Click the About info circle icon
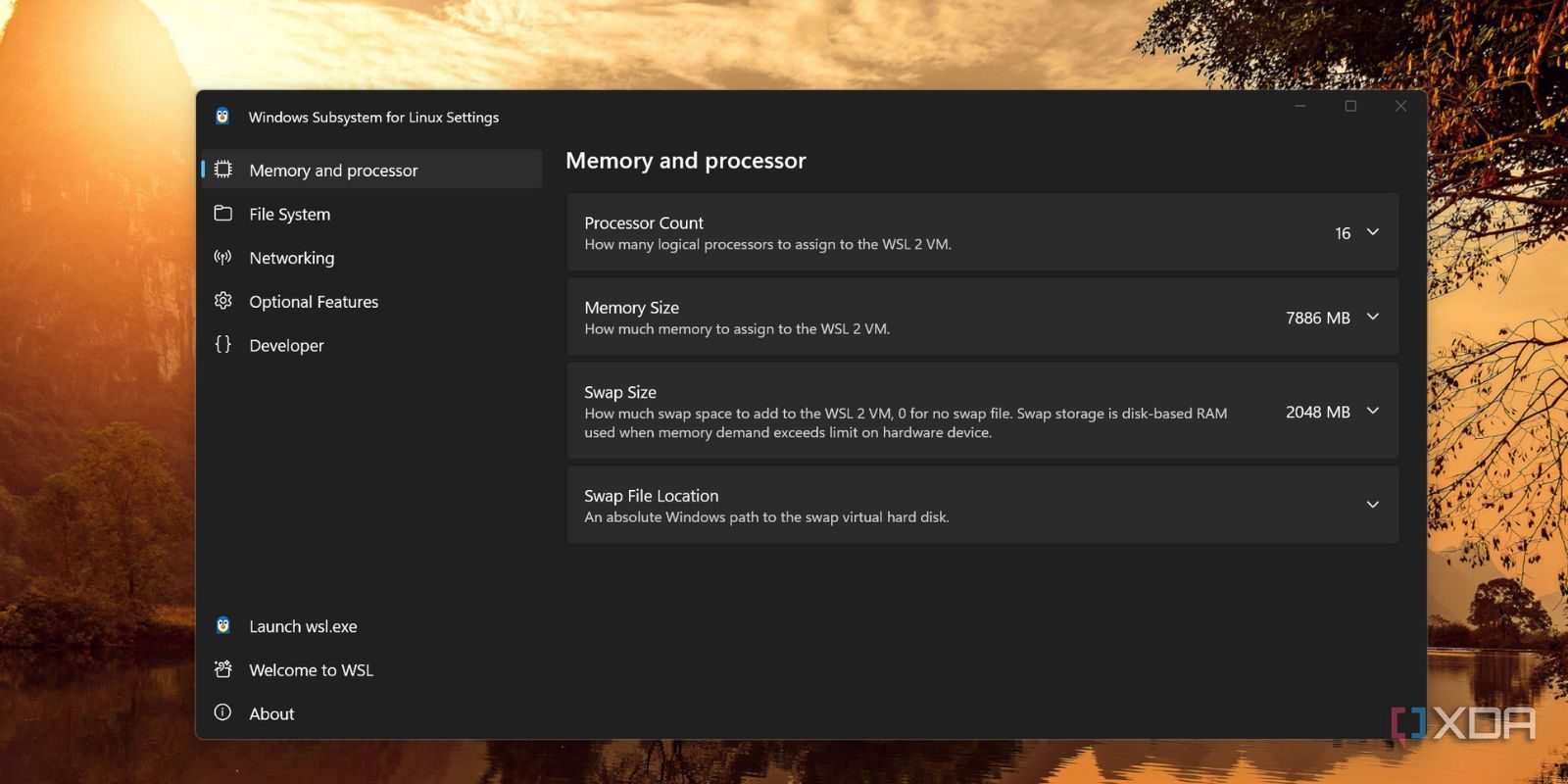 coord(223,712)
